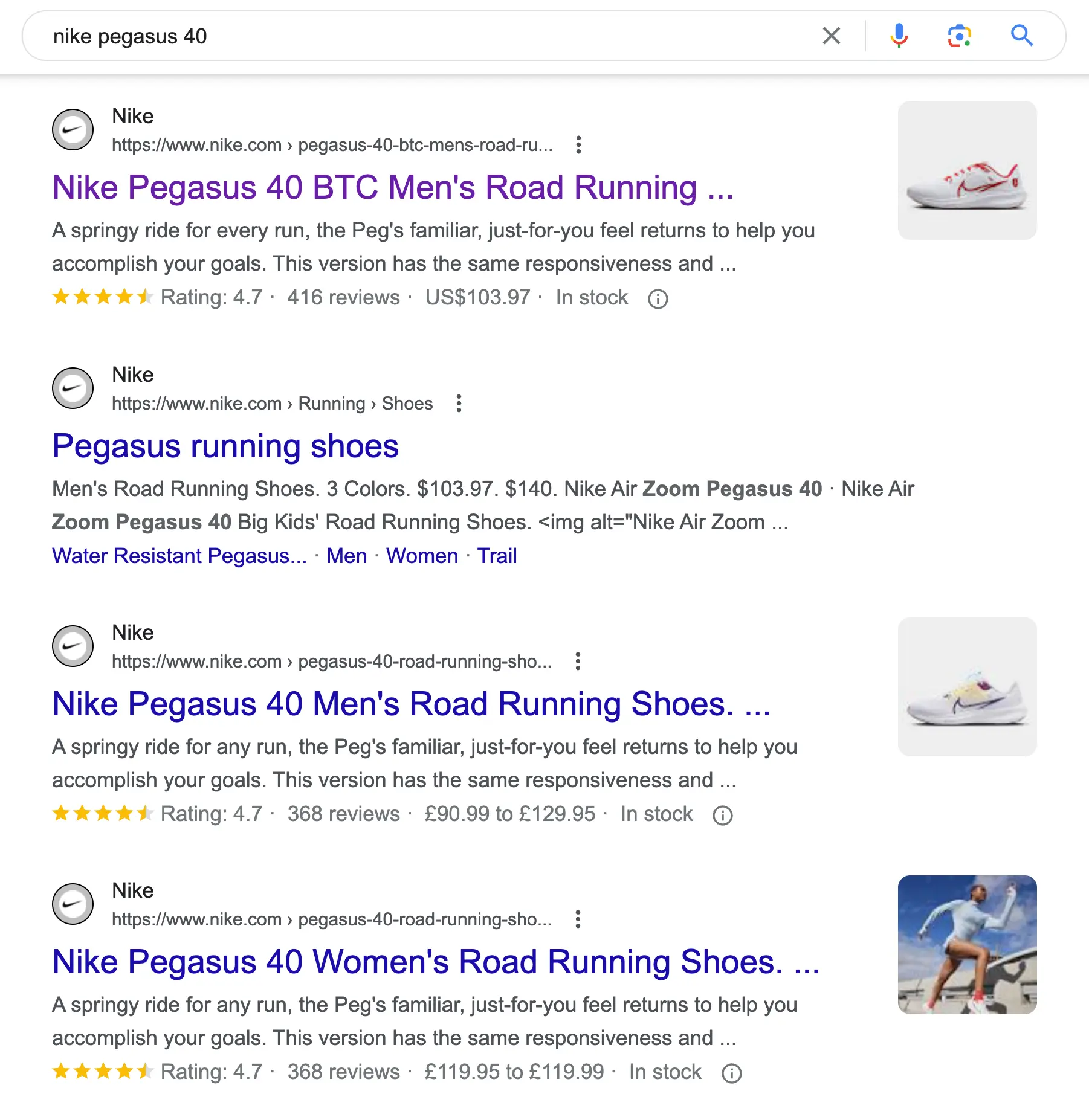The height and width of the screenshot is (1120, 1089).
Task: Open Google Lens image search
Action: [959, 36]
